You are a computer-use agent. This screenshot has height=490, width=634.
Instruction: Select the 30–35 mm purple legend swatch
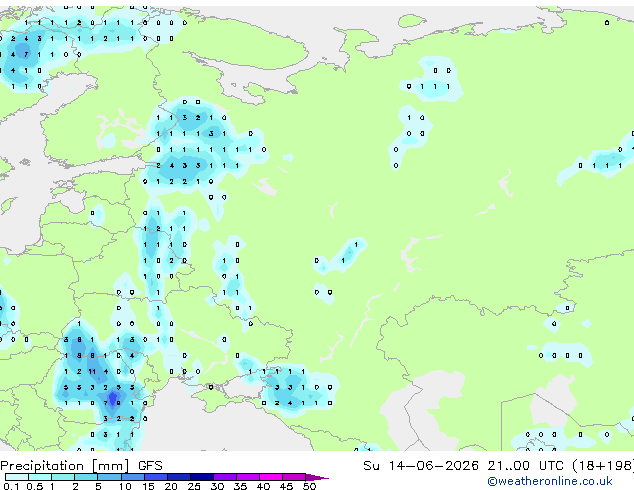coord(225,477)
